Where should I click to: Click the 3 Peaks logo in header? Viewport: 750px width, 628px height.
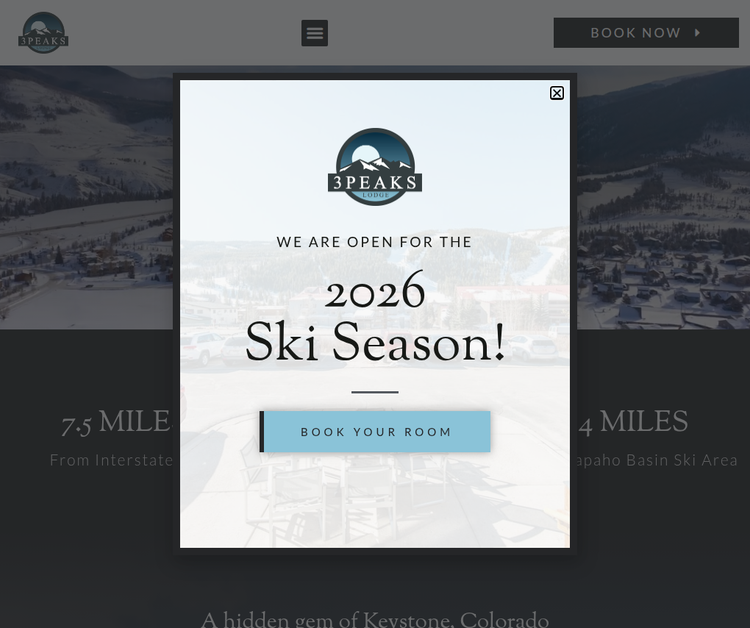click(44, 33)
